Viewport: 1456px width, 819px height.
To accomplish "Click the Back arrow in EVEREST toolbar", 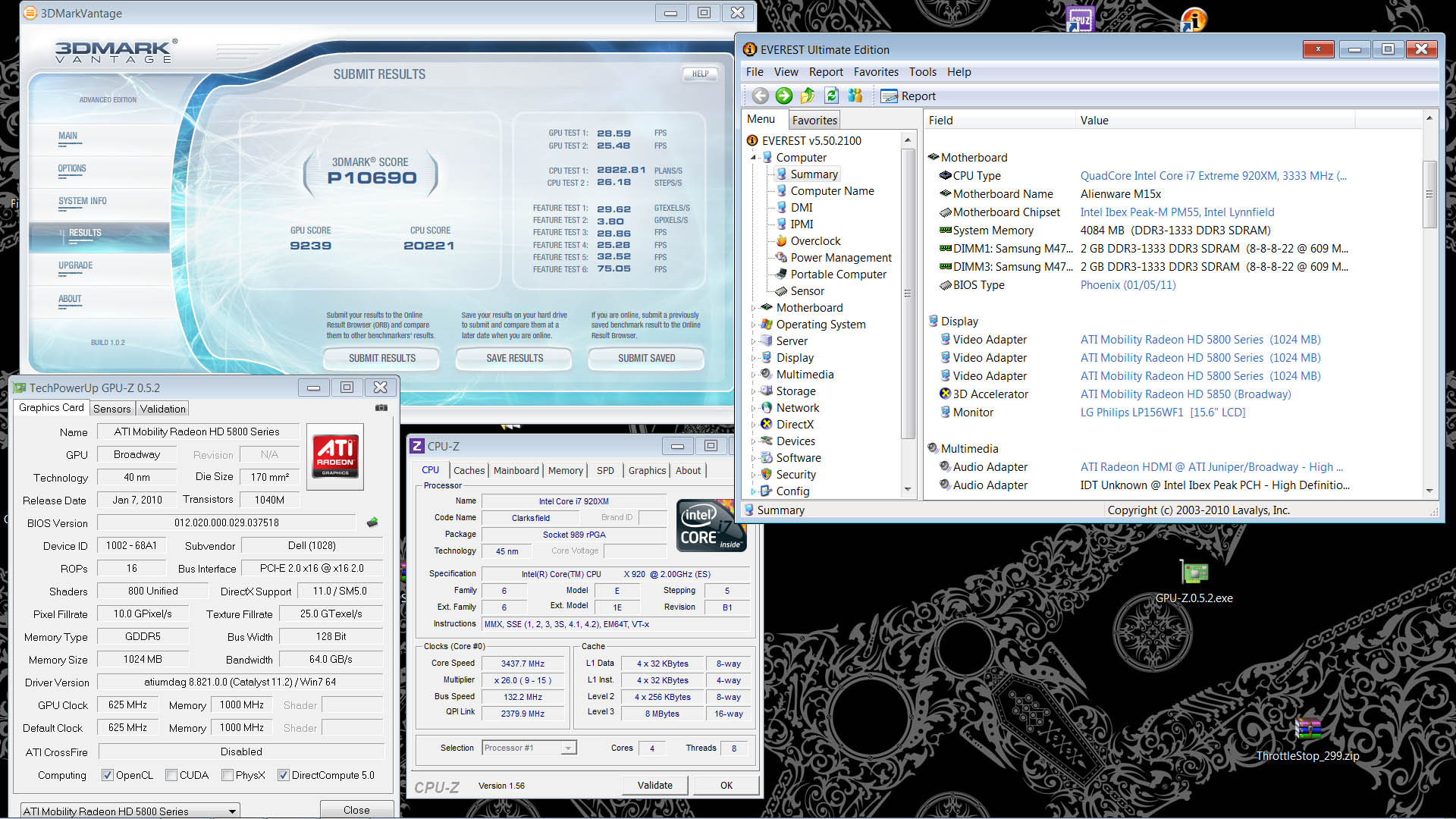I will 760,96.
